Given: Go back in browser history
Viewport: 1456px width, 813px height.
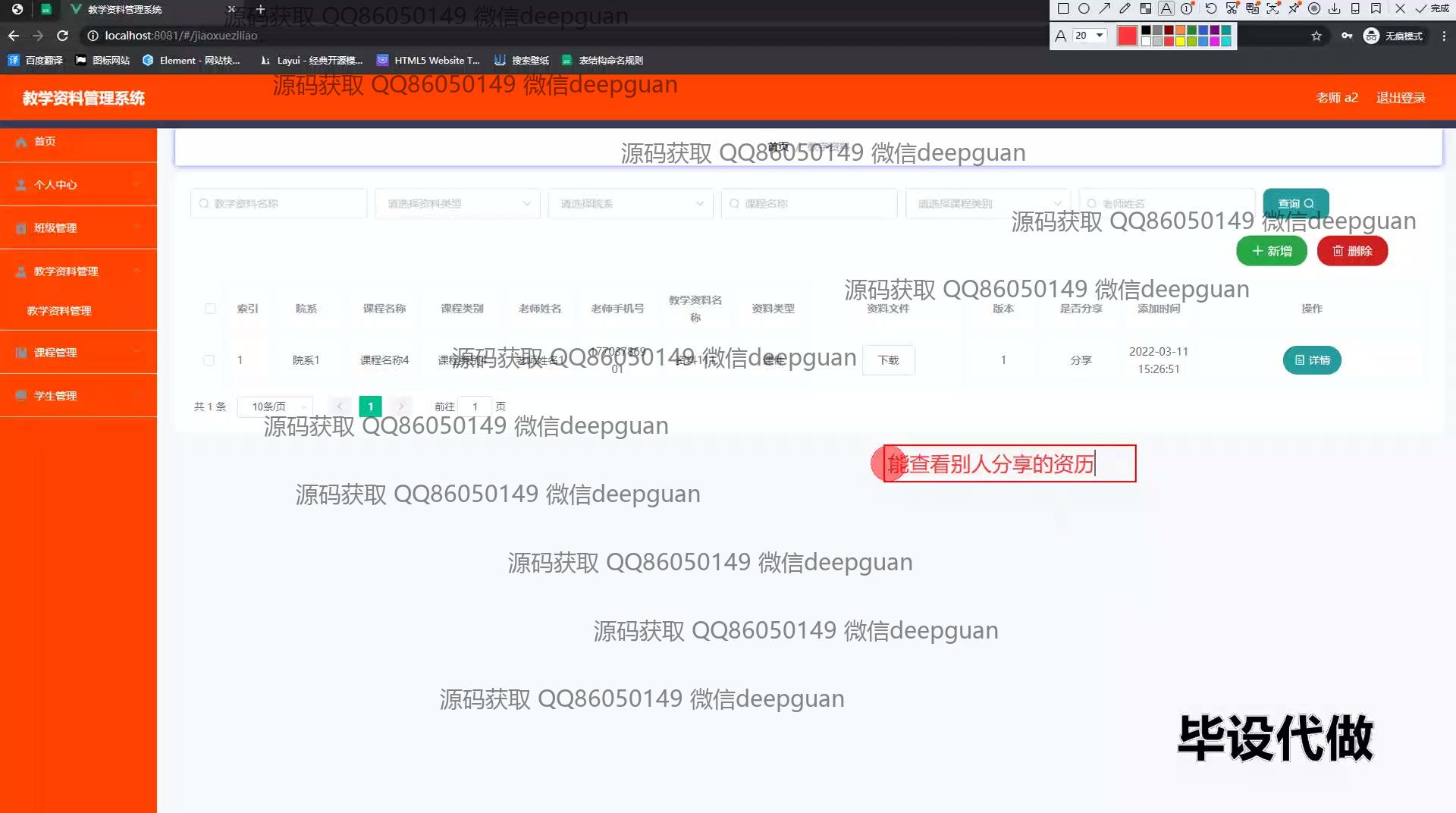Looking at the screenshot, I should [14, 36].
